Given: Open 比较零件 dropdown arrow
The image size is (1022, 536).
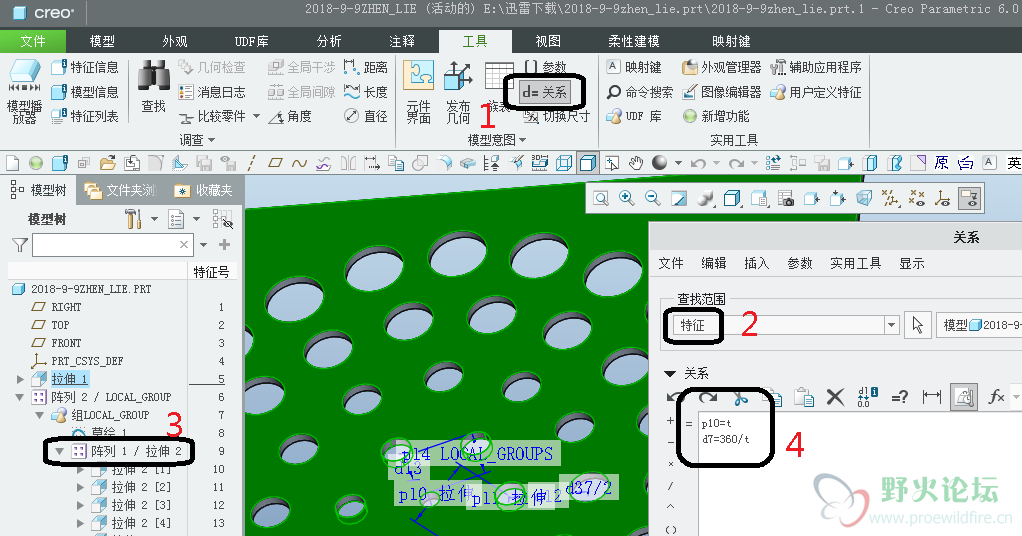Looking at the screenshot, I should point(256,116).
